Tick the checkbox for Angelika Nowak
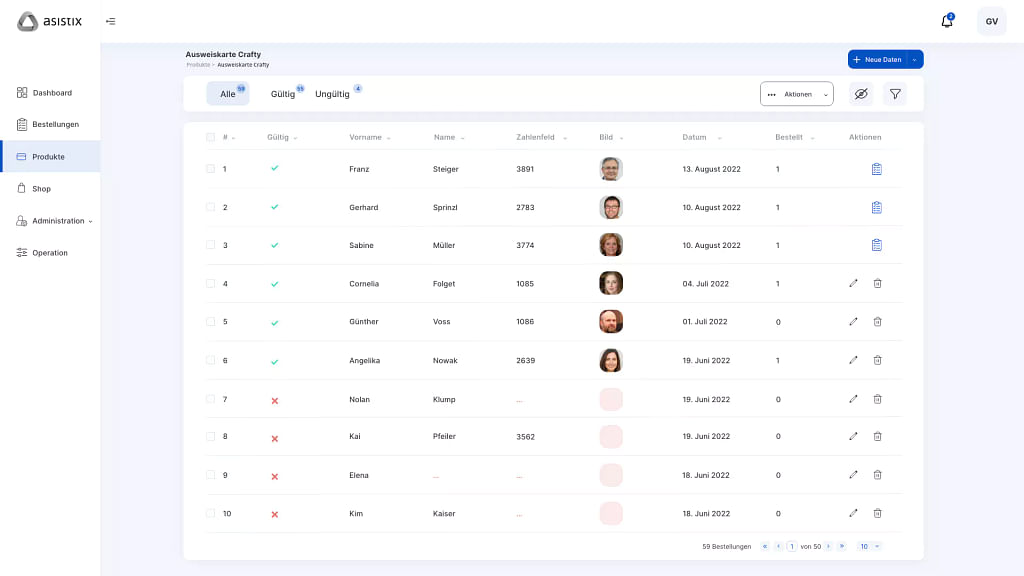This screenshot has width=1024, height=576. (x=210, y=360)
